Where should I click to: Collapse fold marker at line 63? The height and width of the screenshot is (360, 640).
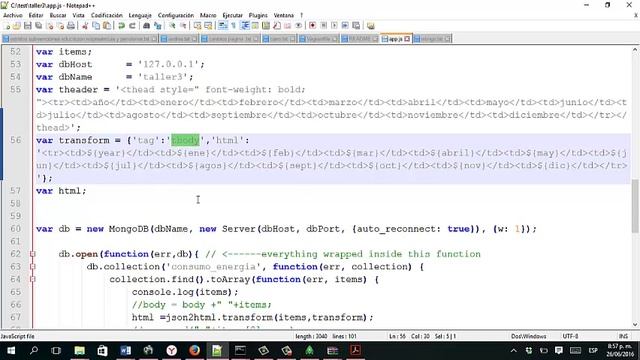pyautogui.click(x=33, y=267)
